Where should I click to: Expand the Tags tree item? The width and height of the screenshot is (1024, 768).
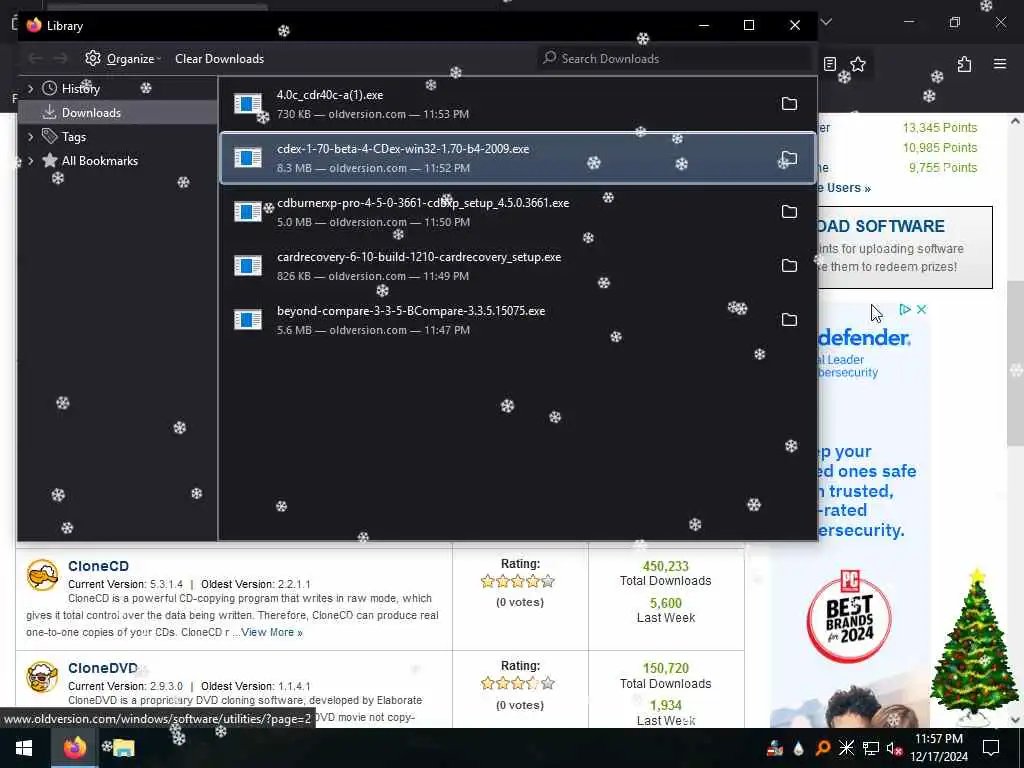tap(30, 136)
